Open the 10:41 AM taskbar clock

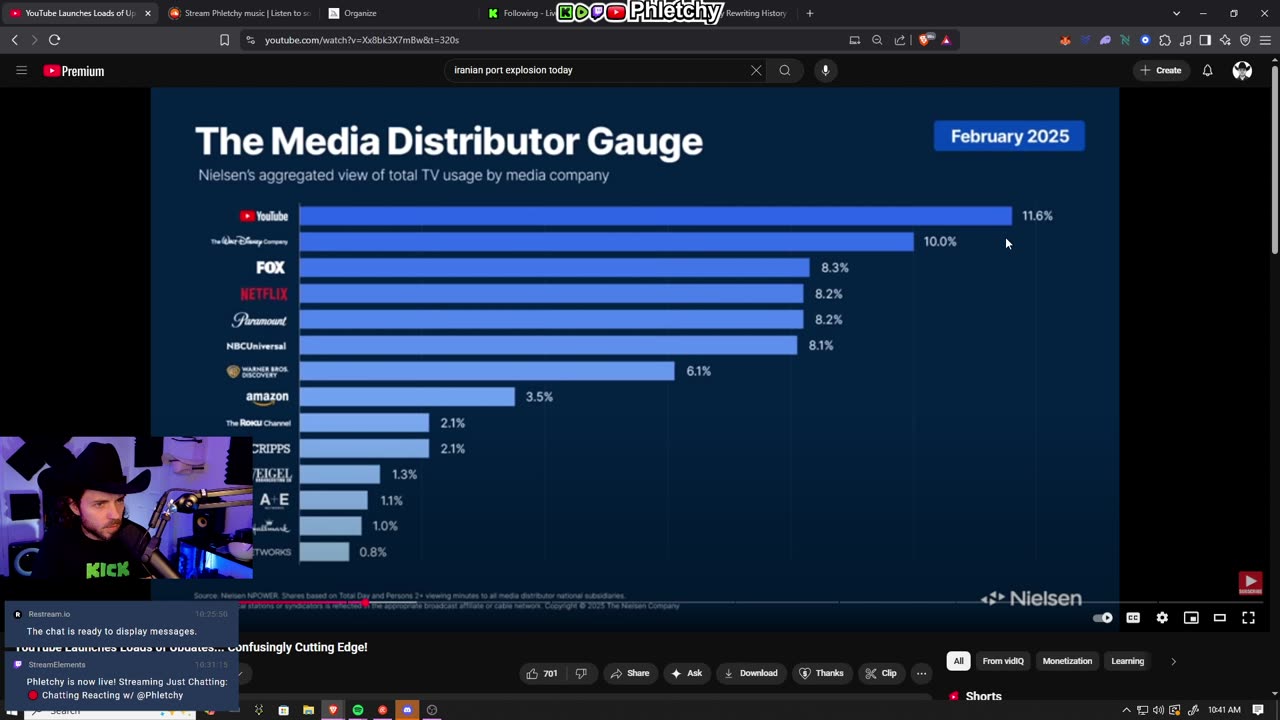1224,710
